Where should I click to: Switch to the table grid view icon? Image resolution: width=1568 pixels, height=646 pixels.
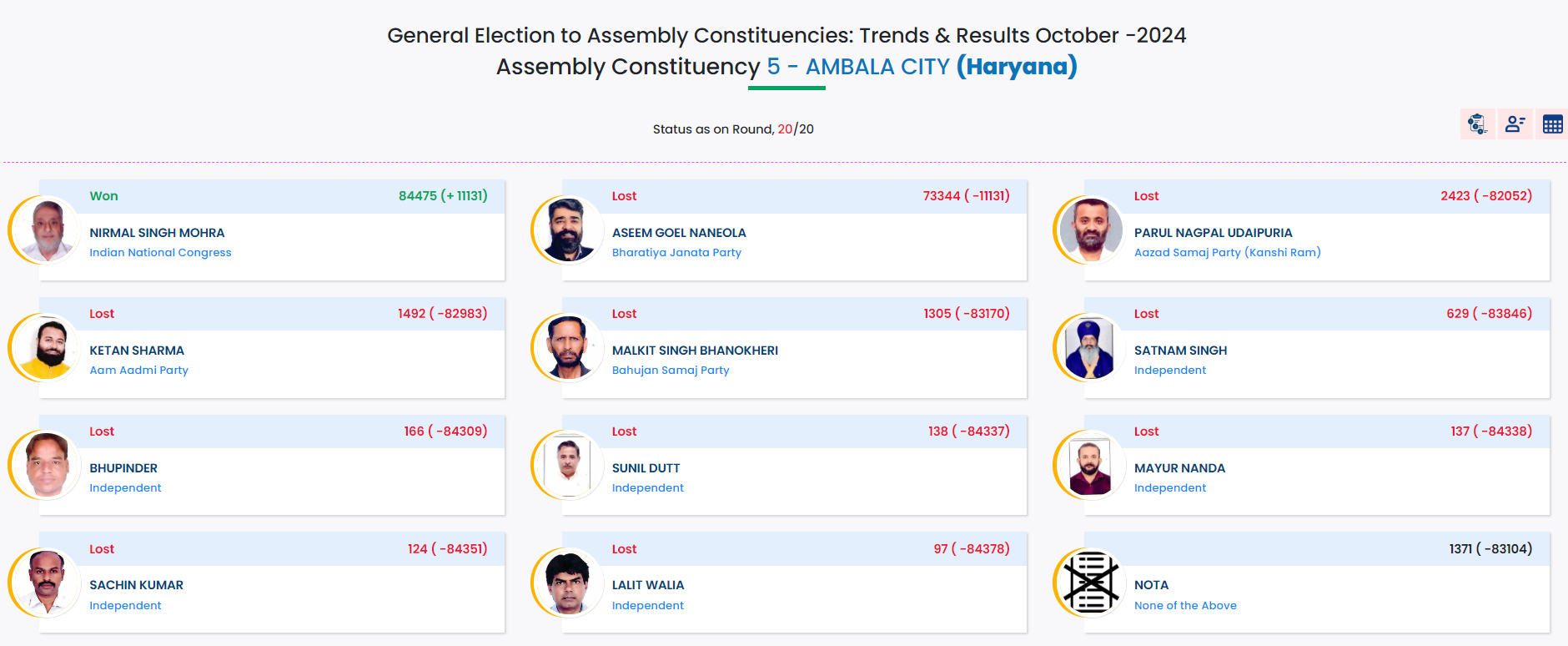point(1552,124)
